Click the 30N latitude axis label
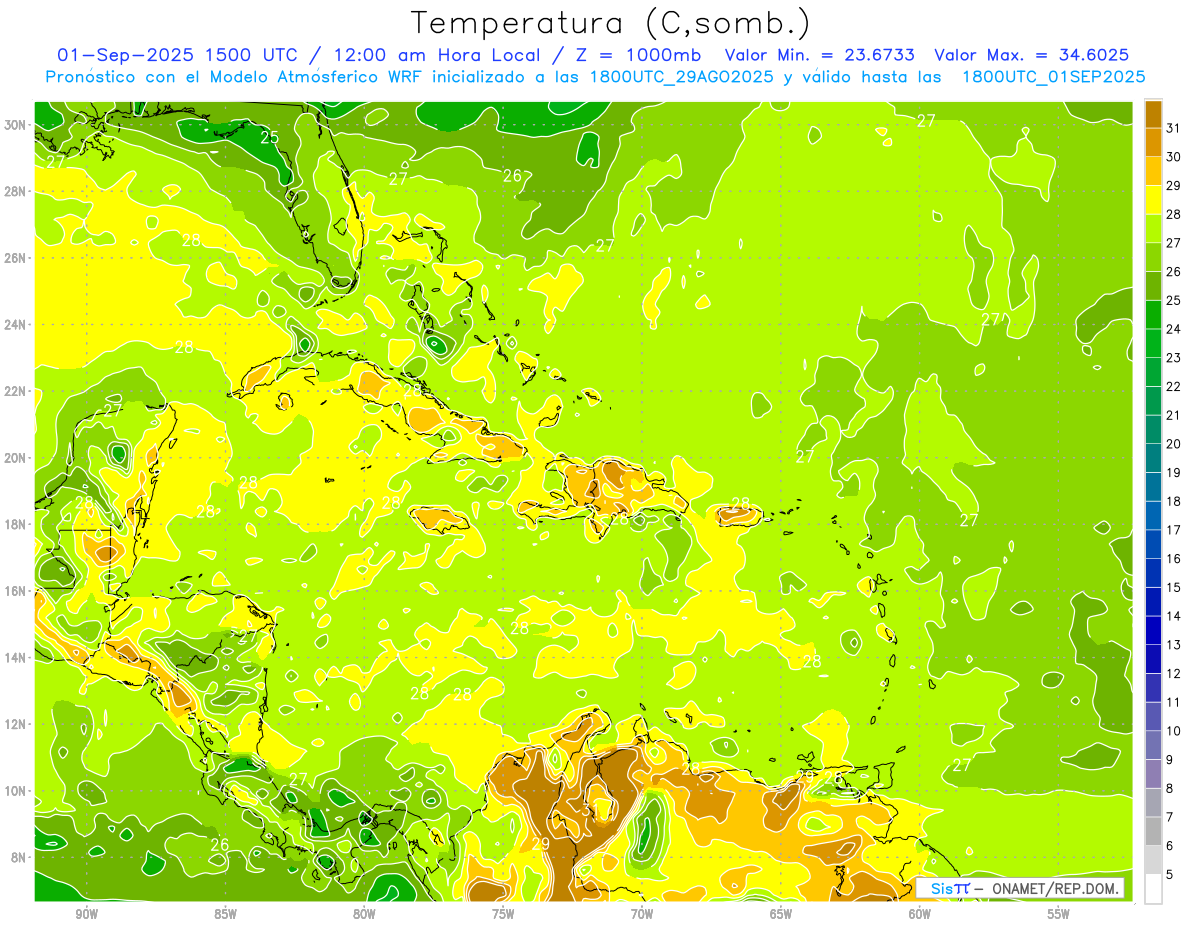The image size is (1200, 927). click(x=16, y=125)
